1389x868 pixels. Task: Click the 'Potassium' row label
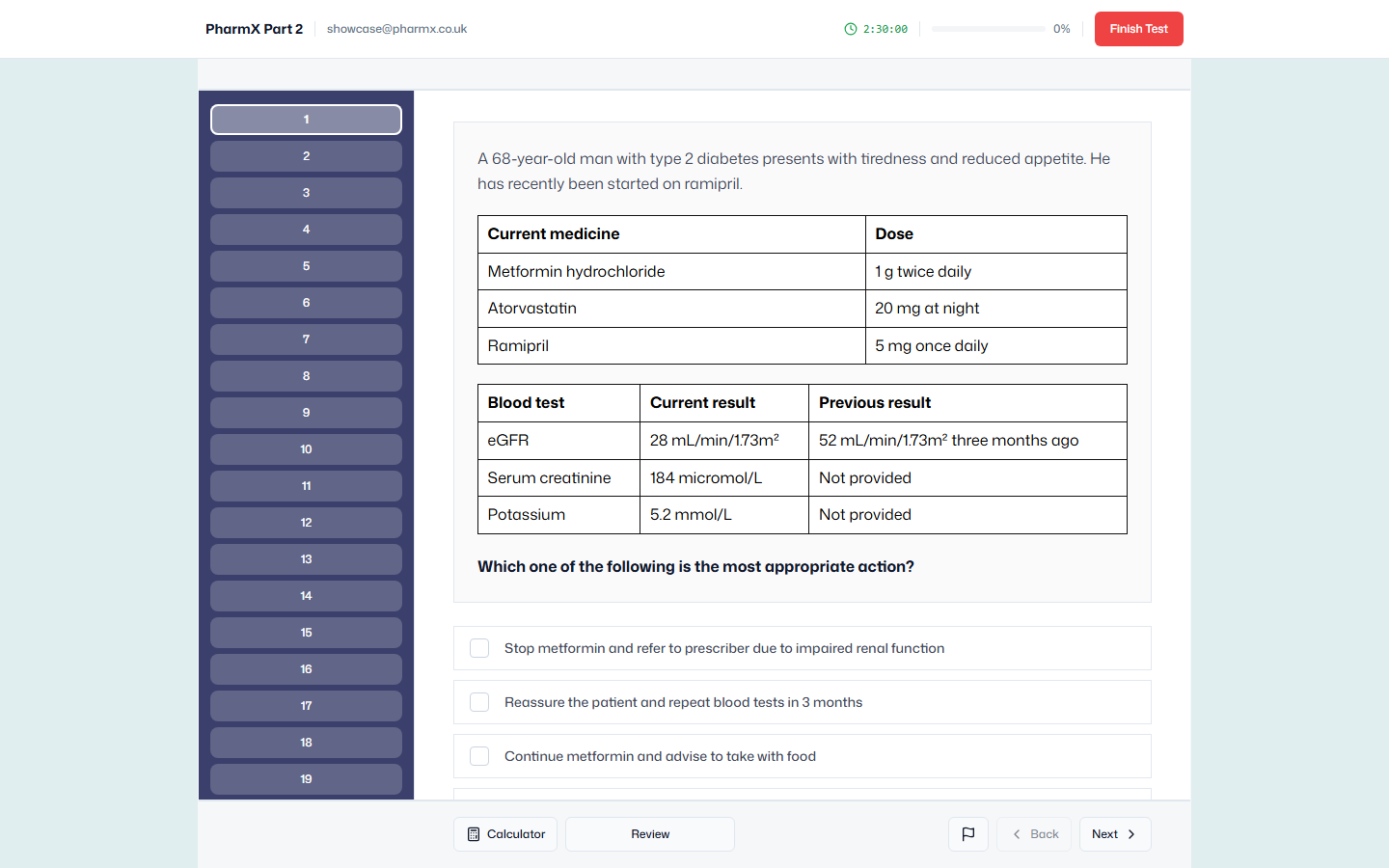558,515
